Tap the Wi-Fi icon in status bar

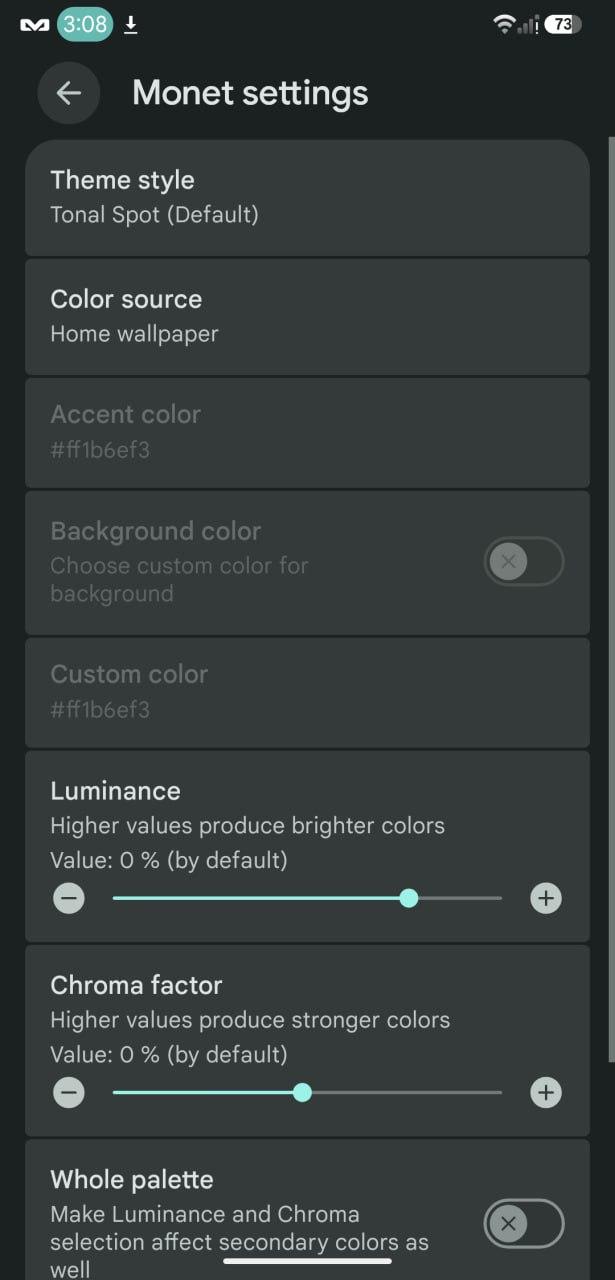(504, 25)
